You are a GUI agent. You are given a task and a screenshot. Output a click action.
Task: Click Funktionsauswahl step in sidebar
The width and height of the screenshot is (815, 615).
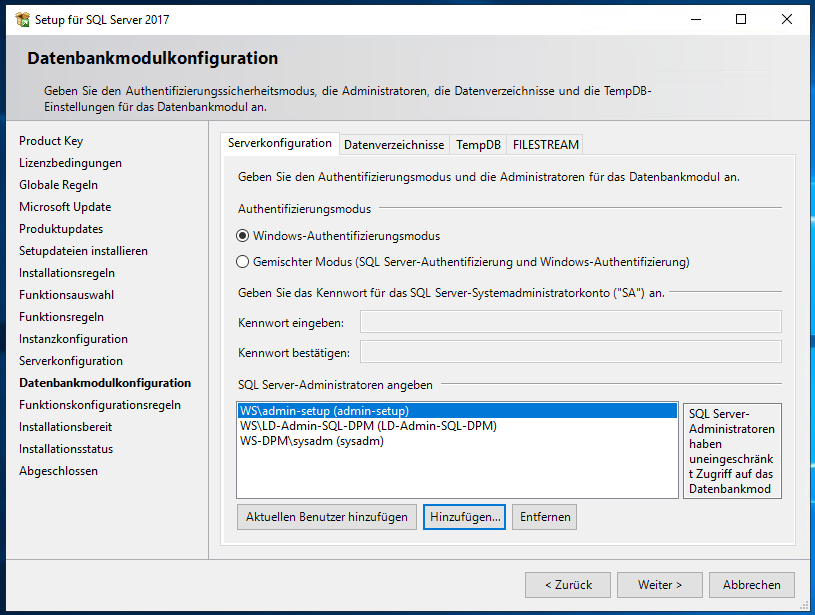pos(66,295)
